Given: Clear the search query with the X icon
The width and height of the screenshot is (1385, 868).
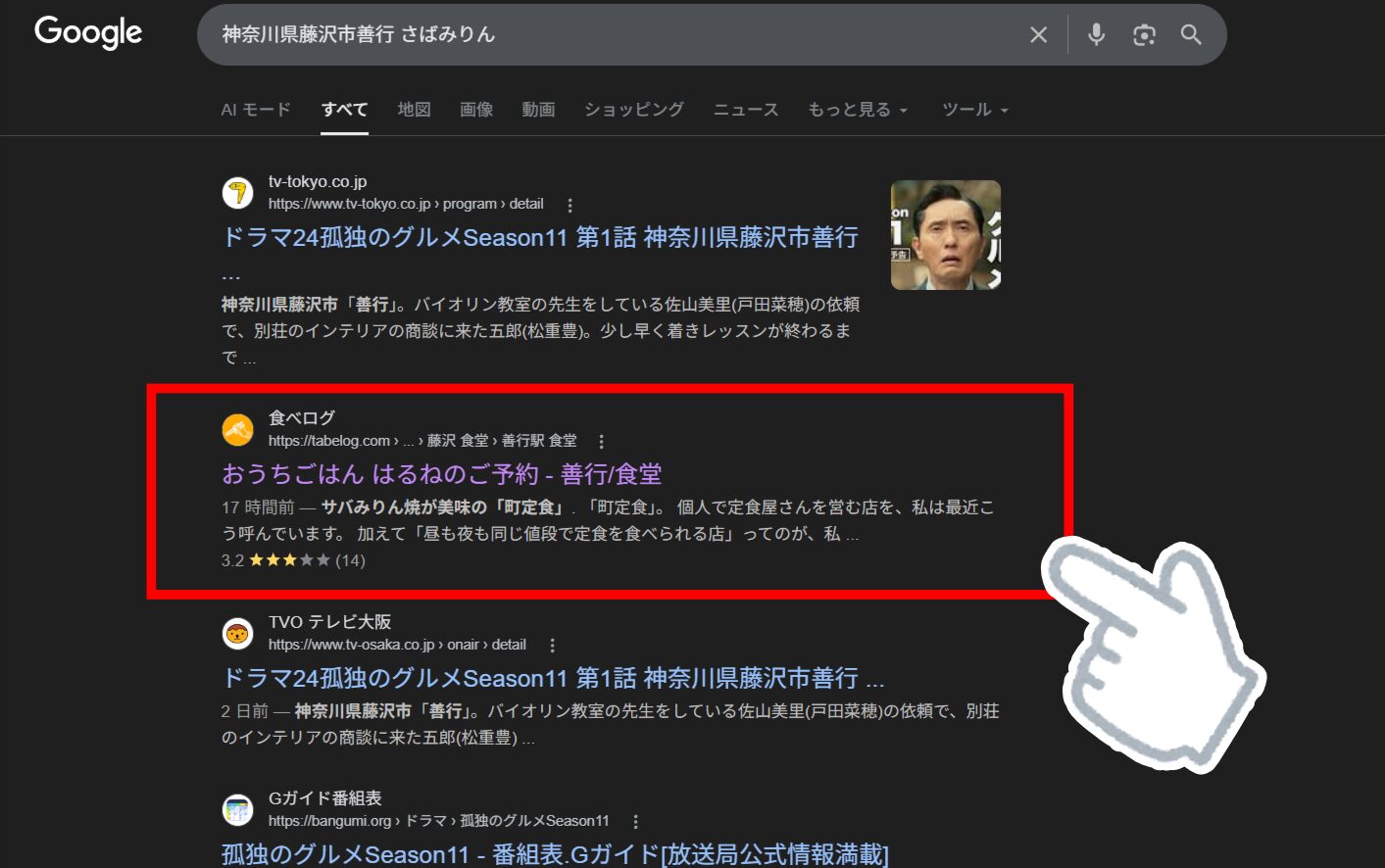Looking at the screenshot, I should pyautogui.click(x=1038, y=34).
